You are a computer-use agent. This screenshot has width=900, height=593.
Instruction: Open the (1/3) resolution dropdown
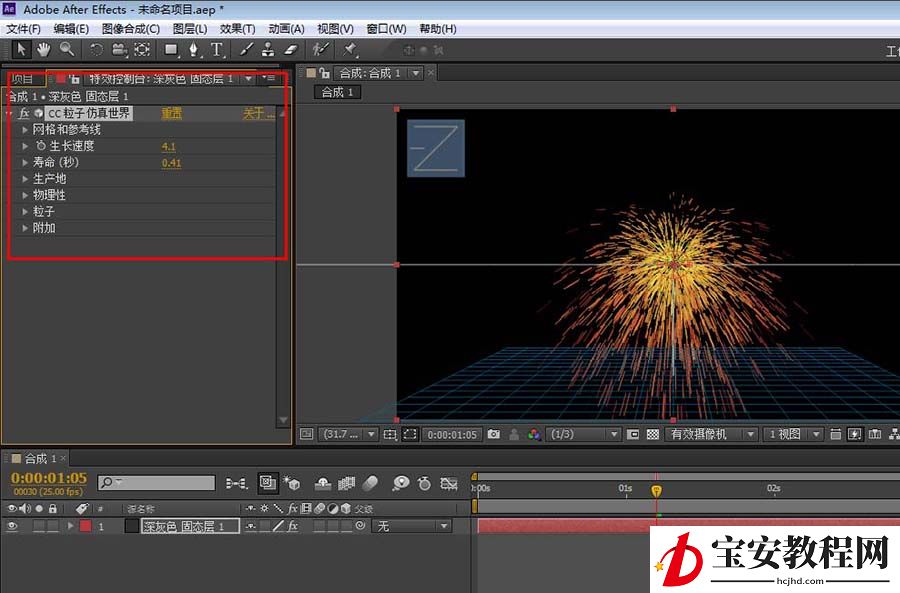click(583, 435)
